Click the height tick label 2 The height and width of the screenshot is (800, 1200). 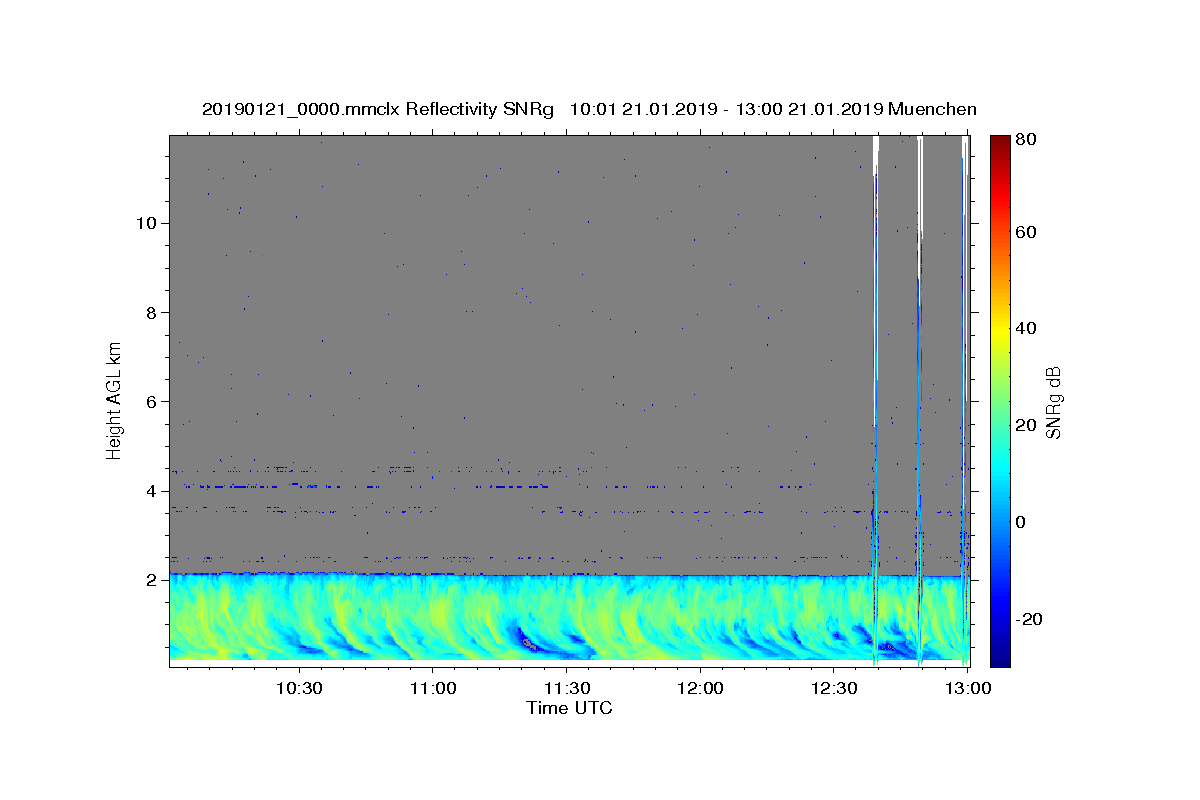click(x=153, y=580)
